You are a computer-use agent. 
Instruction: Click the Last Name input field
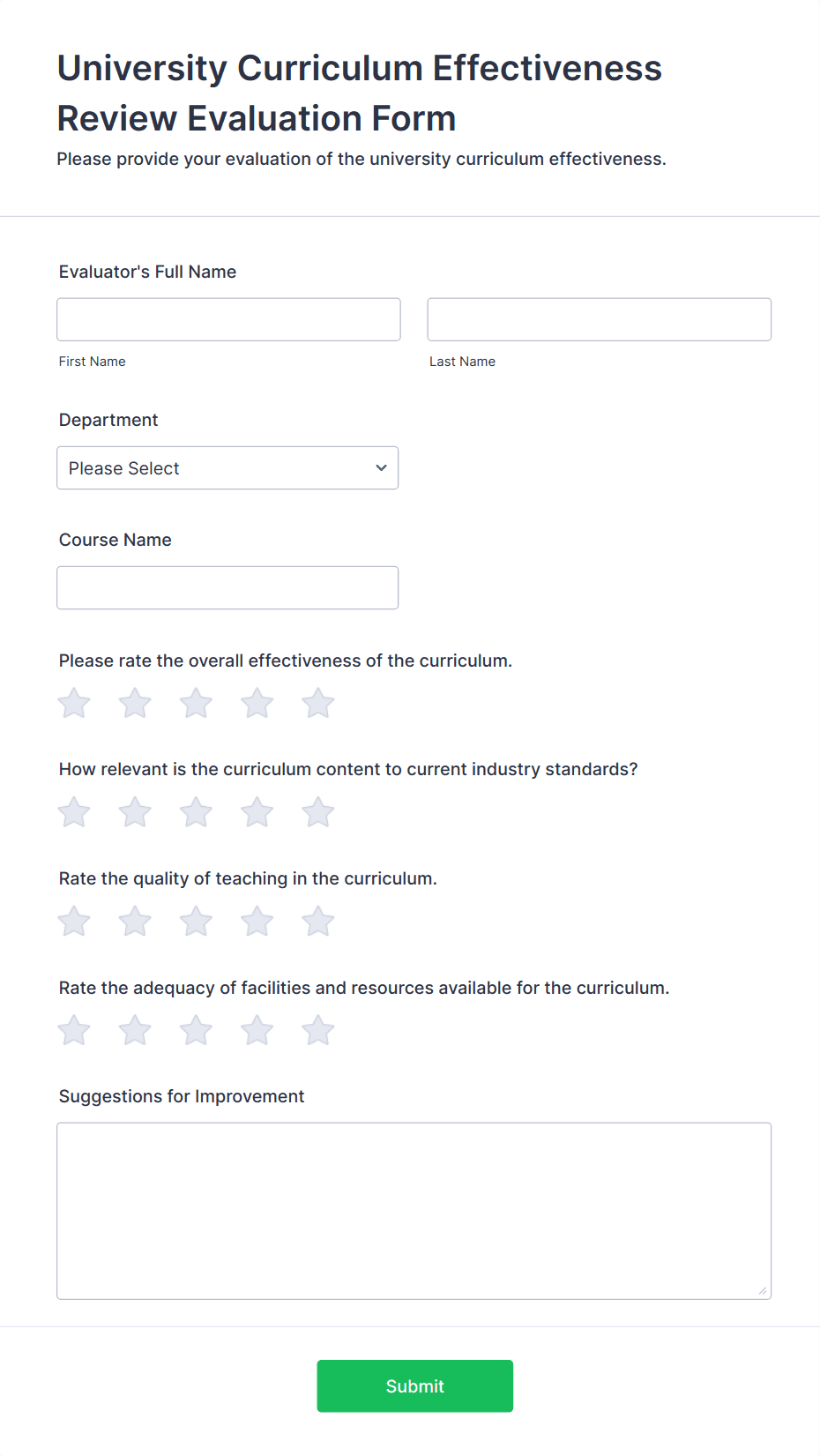pos(599,319)
